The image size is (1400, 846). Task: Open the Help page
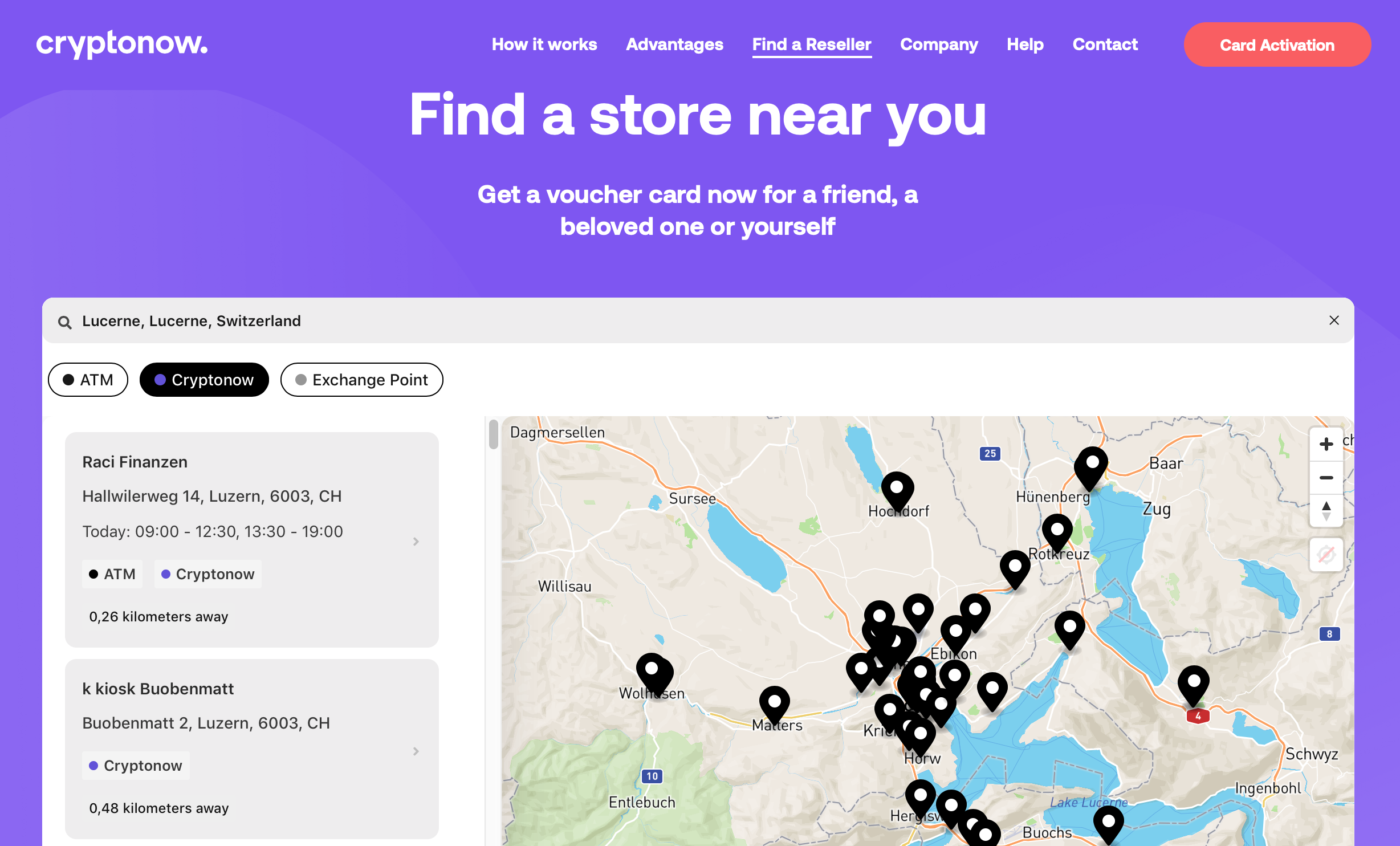[1025, 44]
